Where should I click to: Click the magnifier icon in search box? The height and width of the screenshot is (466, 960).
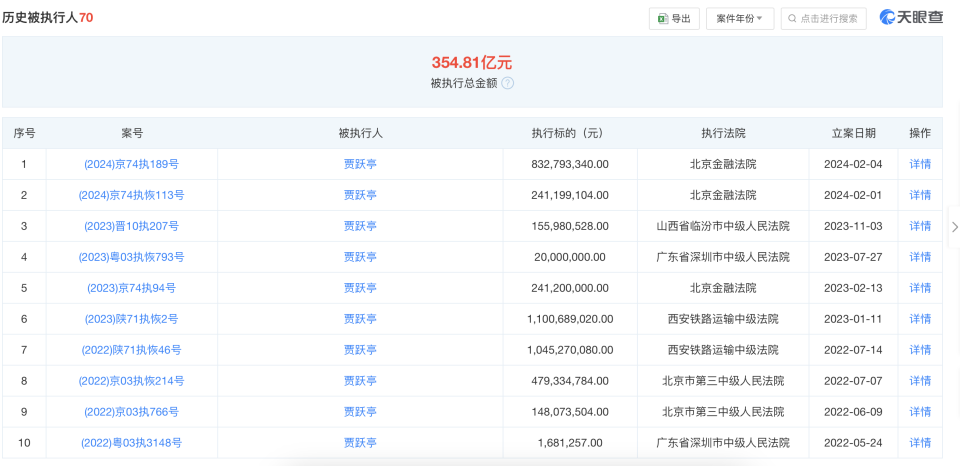click(793, 19)
